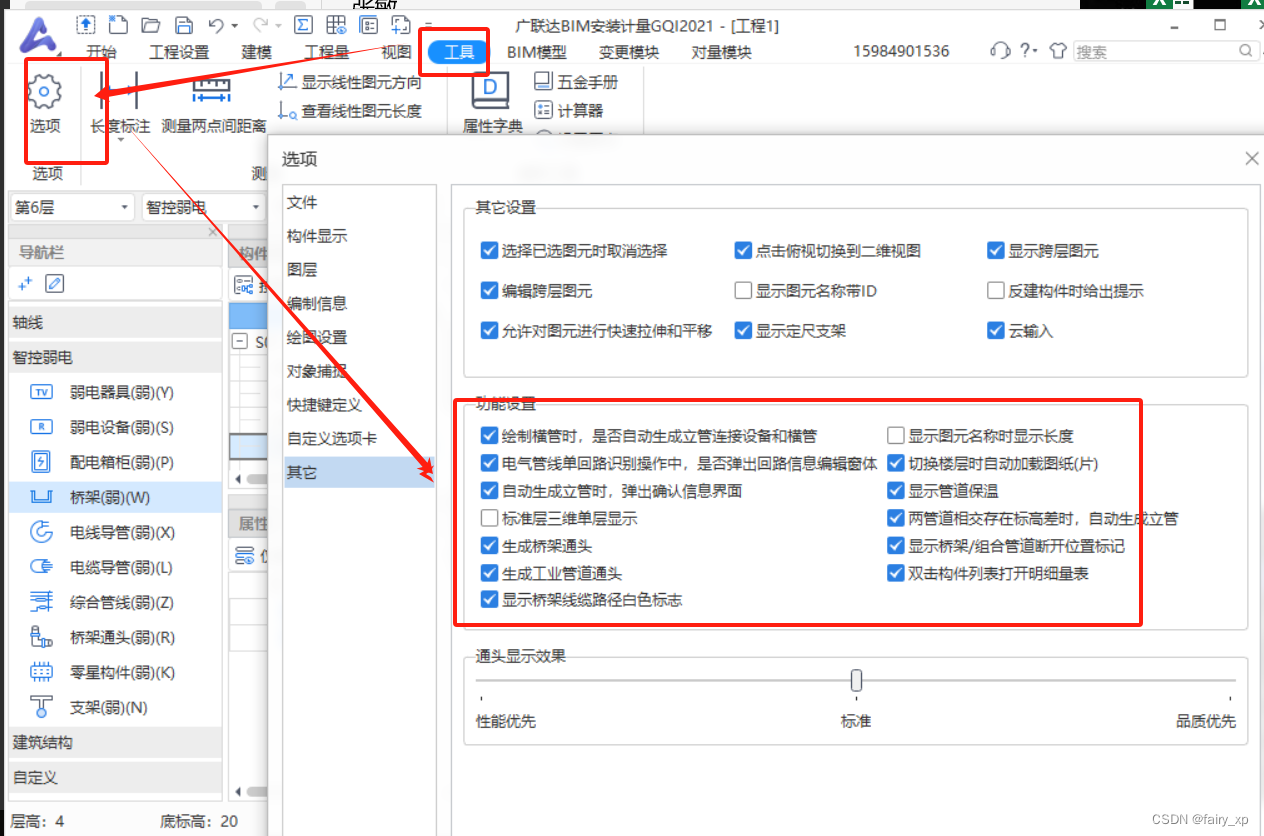Click 显示线性图元方向 in the ribbon
Viewport: 1264px width, 836px height.
pos(351,83)
